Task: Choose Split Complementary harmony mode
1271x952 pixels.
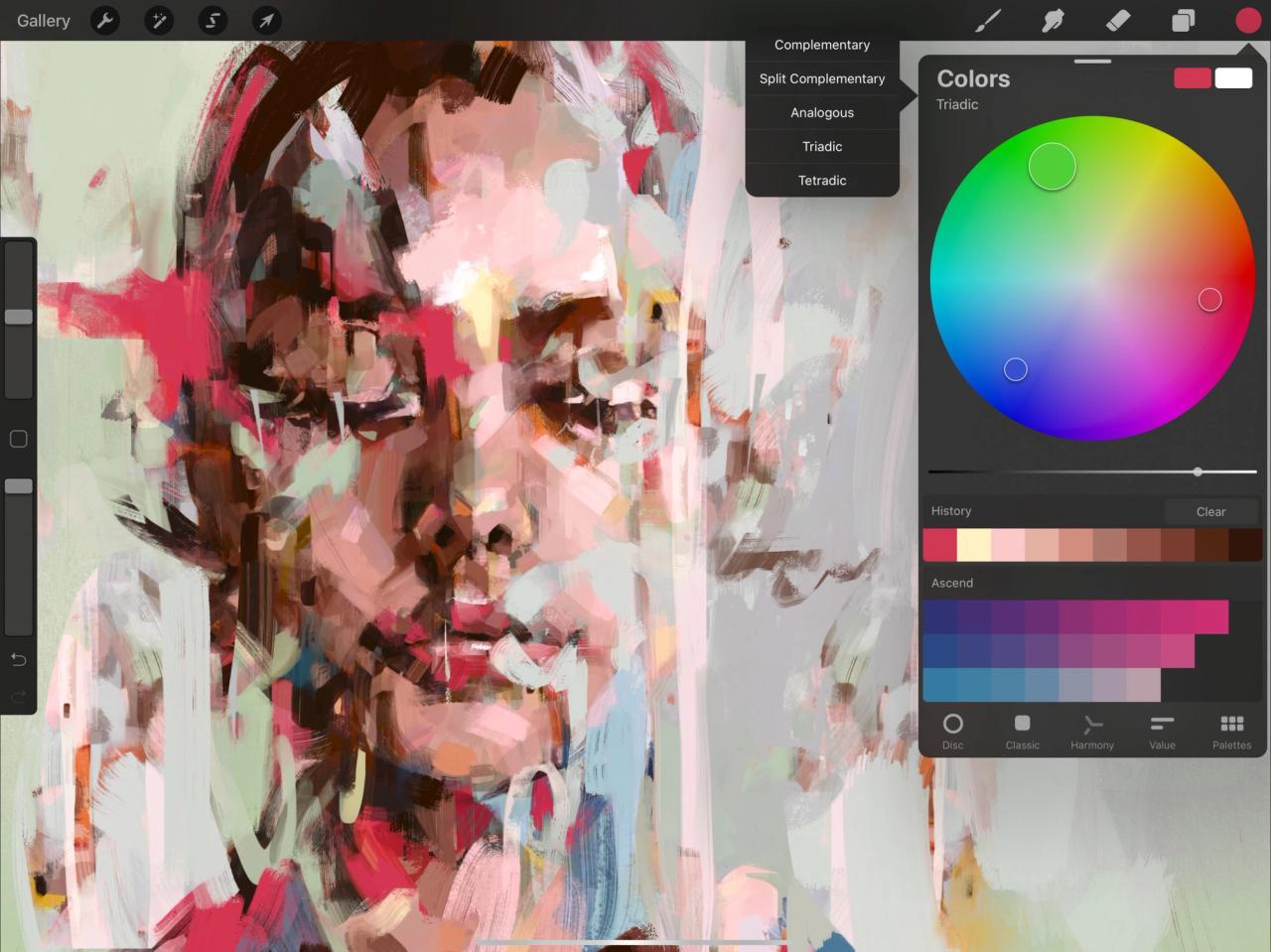Action: tap(822, 78)
